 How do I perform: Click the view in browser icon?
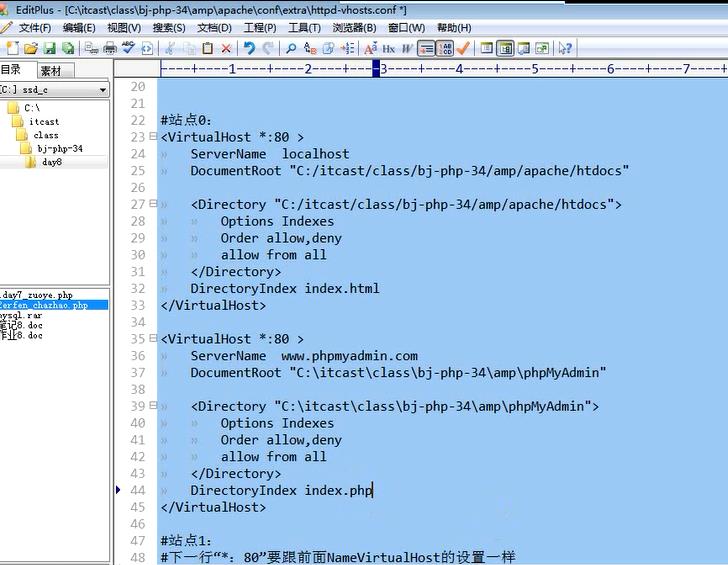point(147,48)
